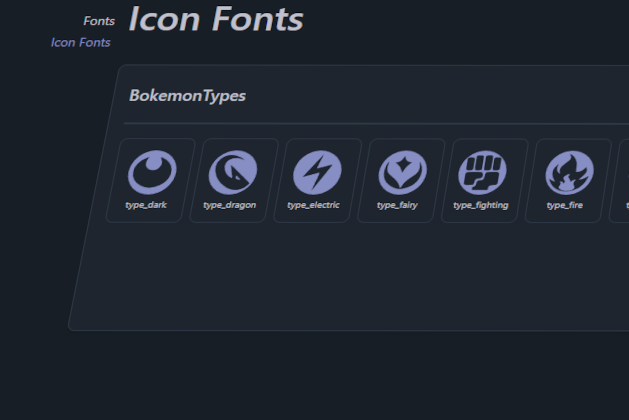
Task: Select the type_fighting fist icon
Action: coord(483,172)
